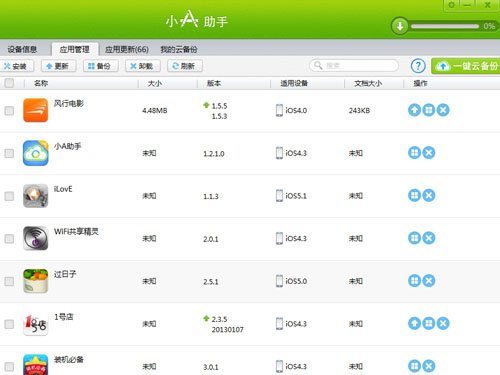Click the uninstall icon for 装机必备
Screen dimensions: 500x375
(x=429, y=366)
